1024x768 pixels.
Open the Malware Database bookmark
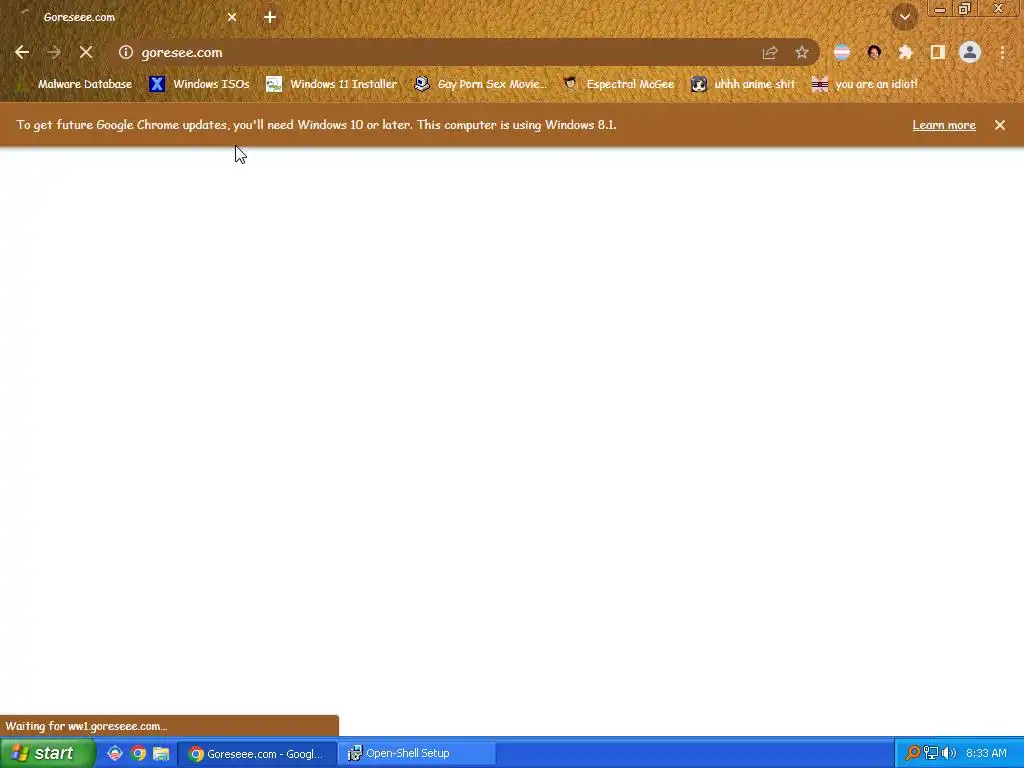tap(74, 84)
